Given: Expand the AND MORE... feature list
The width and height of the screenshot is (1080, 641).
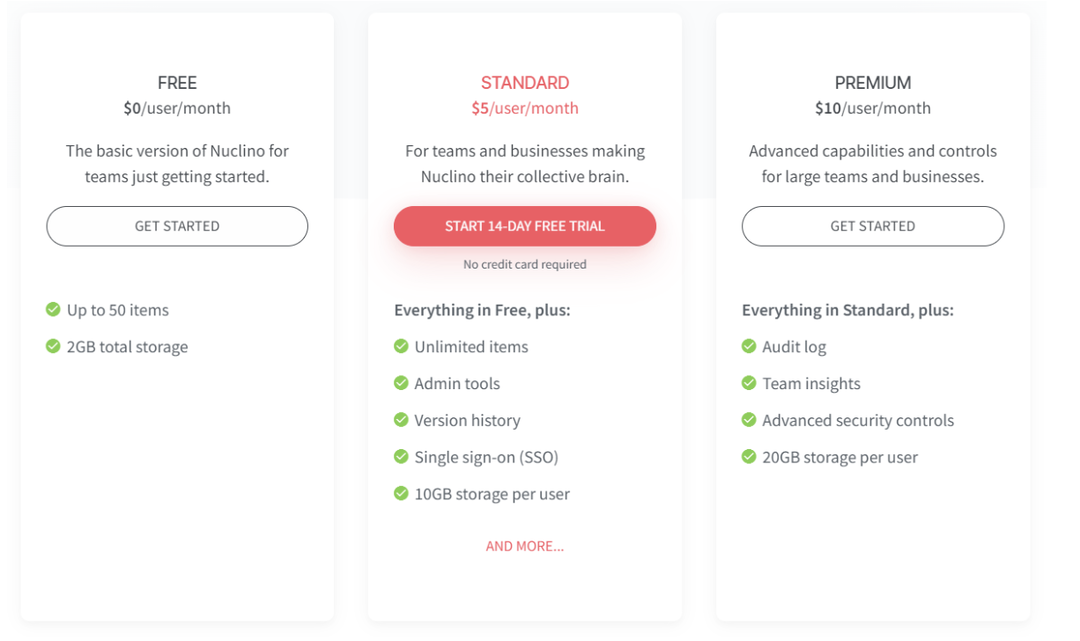Looking at the screenshot, I should (x=525, y=546).
